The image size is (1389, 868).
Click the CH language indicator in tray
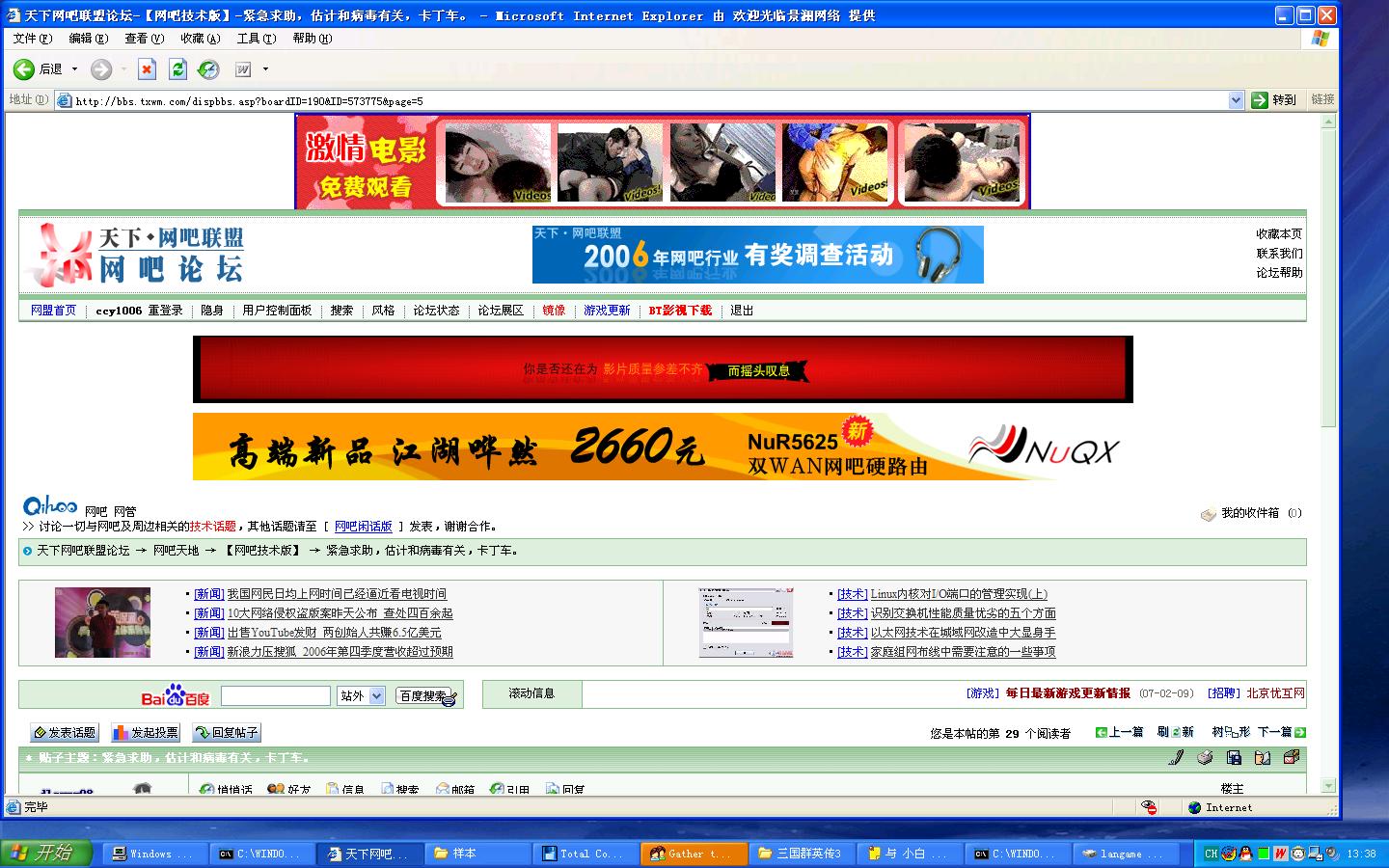[x=1212, y=854]
